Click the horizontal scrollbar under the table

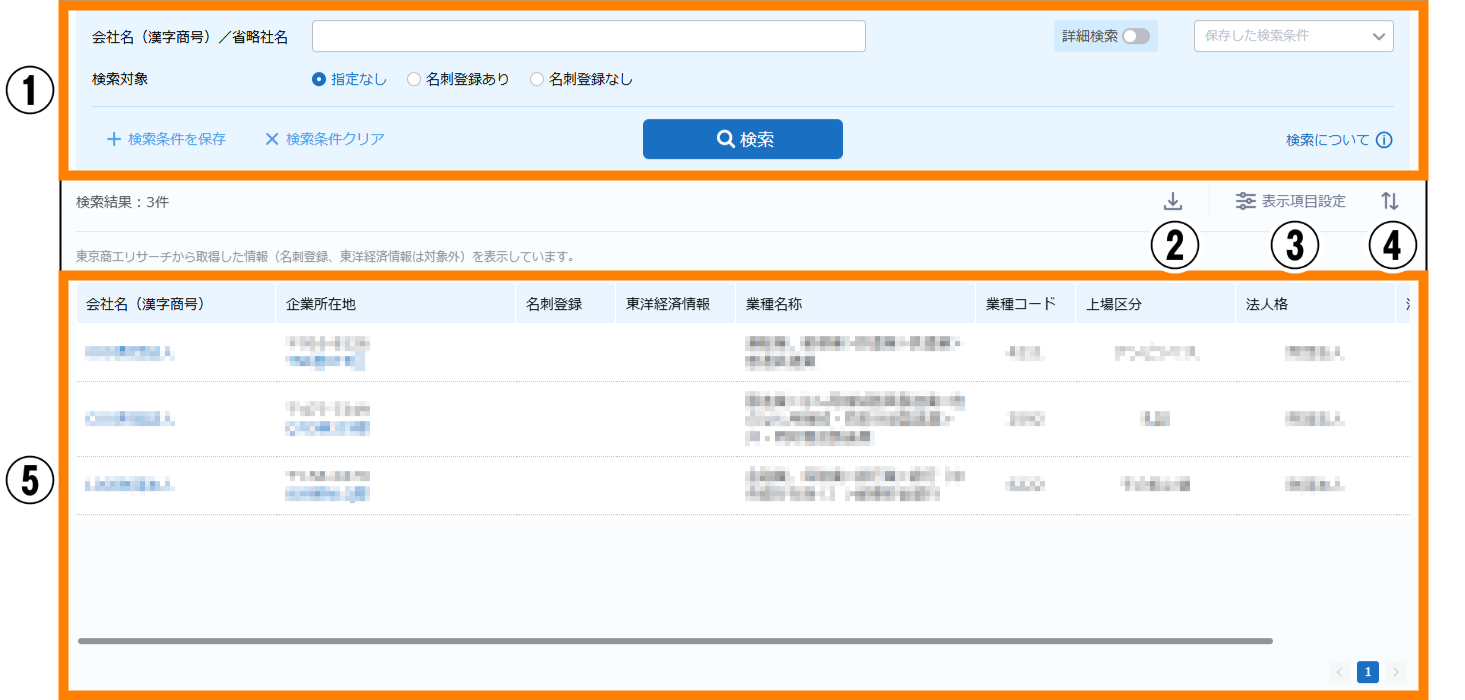pos(675,640)
